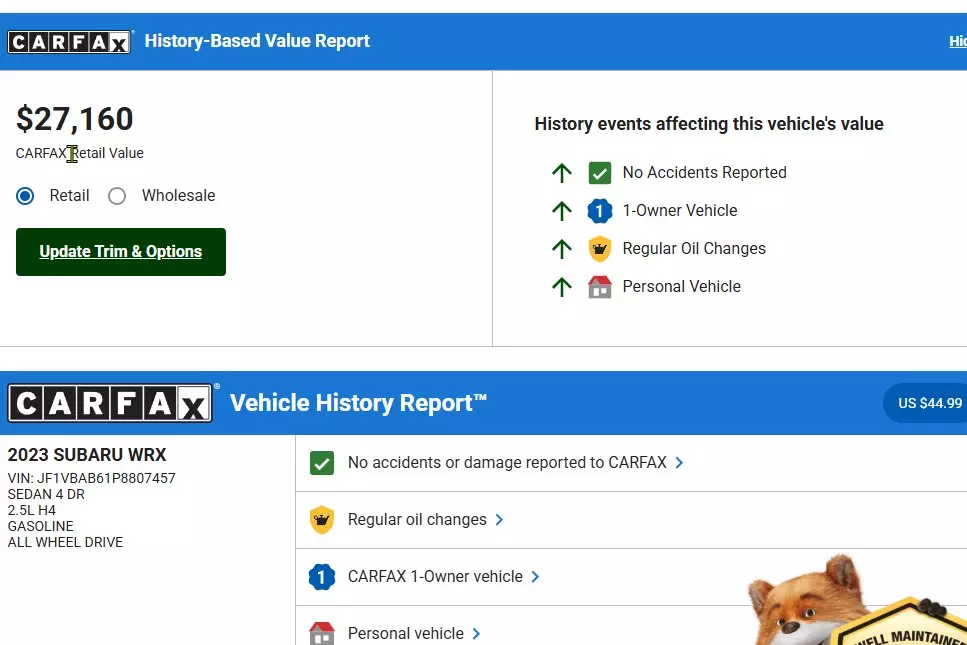
Task: Expand Regular oil changes chevron
Action: (499, 520)
